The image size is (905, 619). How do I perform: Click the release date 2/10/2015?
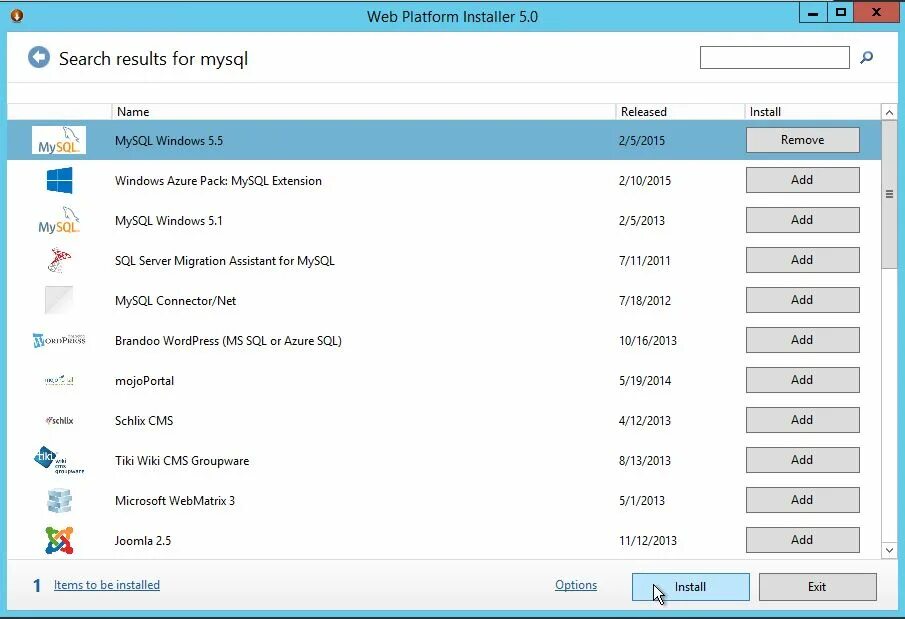pos(645,181)
